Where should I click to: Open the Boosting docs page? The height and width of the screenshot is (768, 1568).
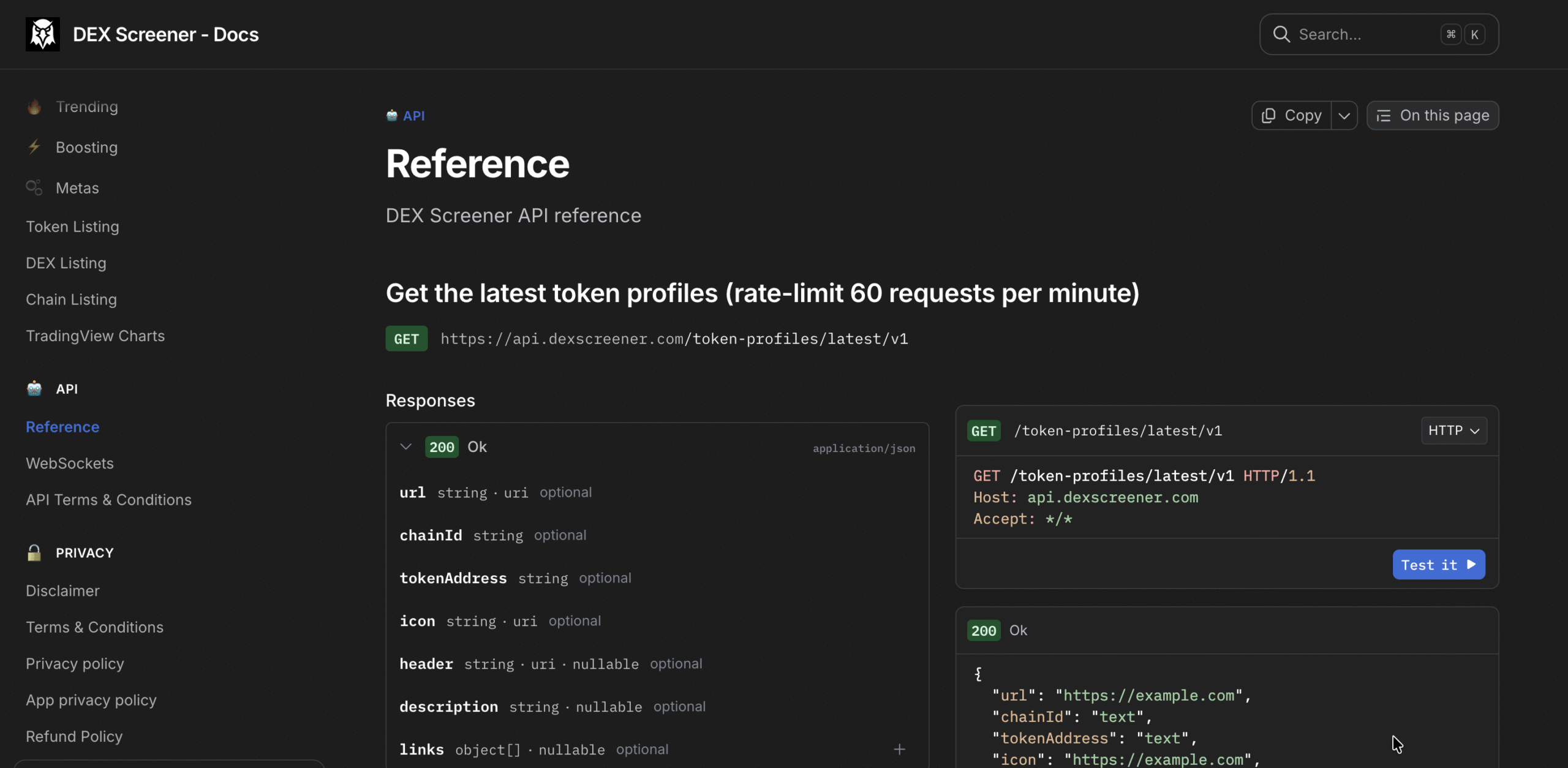pyautogui.click(x=86, y=147)
